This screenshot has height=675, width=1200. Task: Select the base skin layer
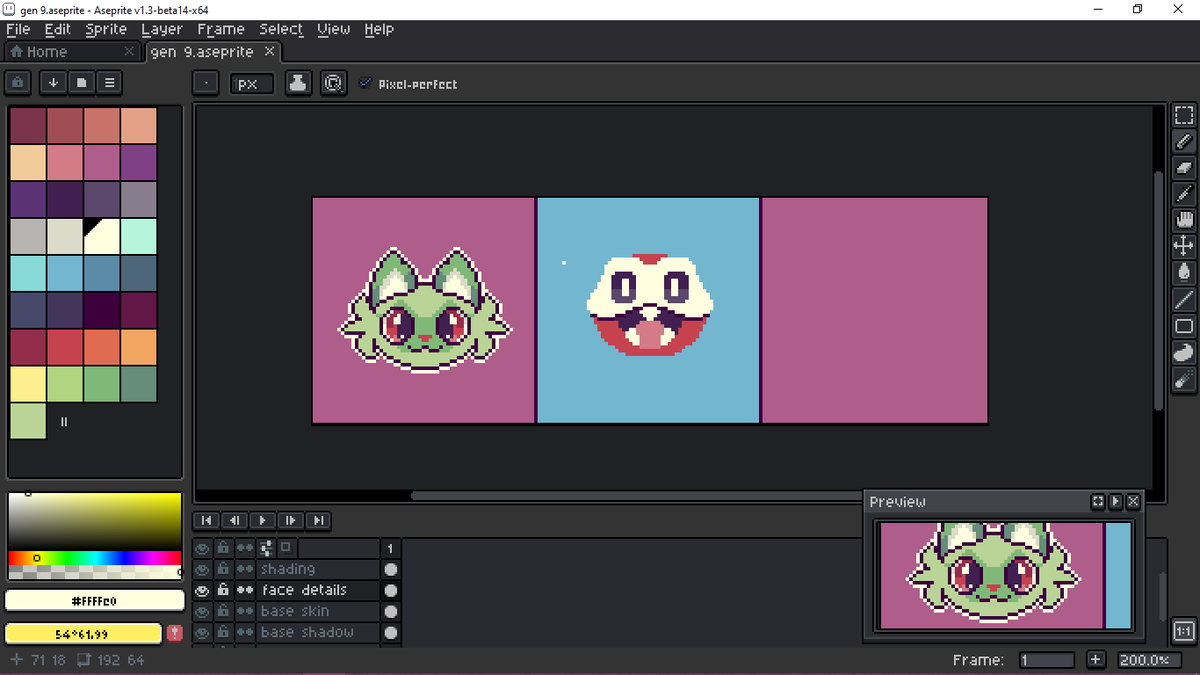pos(317,611)
